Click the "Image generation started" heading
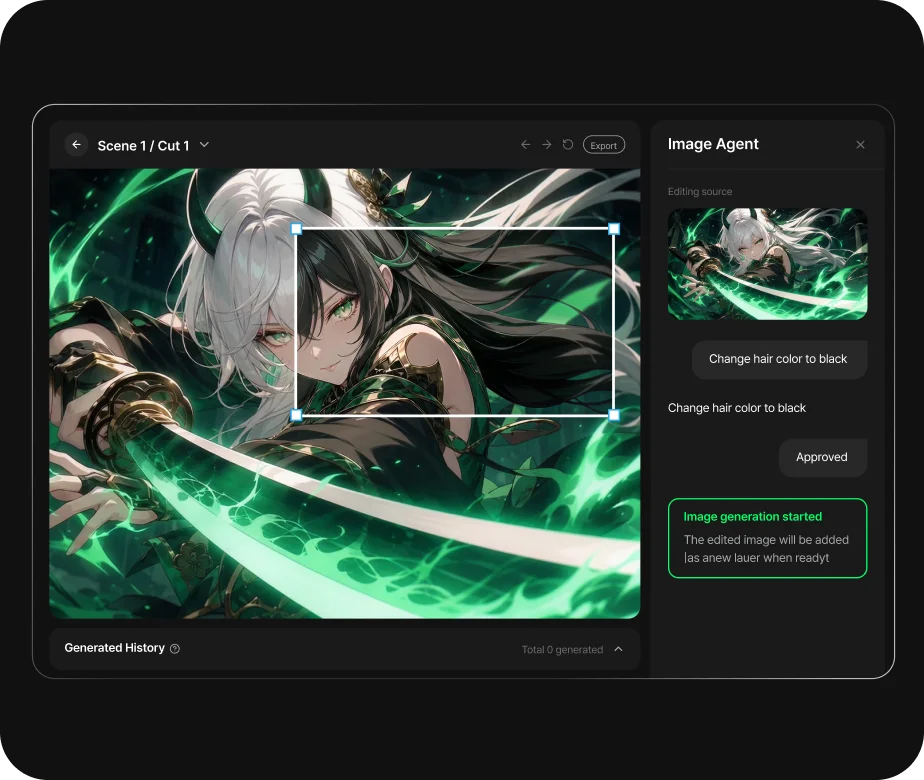This screenshot has height=780, width=924. click(x=753, y=517)
